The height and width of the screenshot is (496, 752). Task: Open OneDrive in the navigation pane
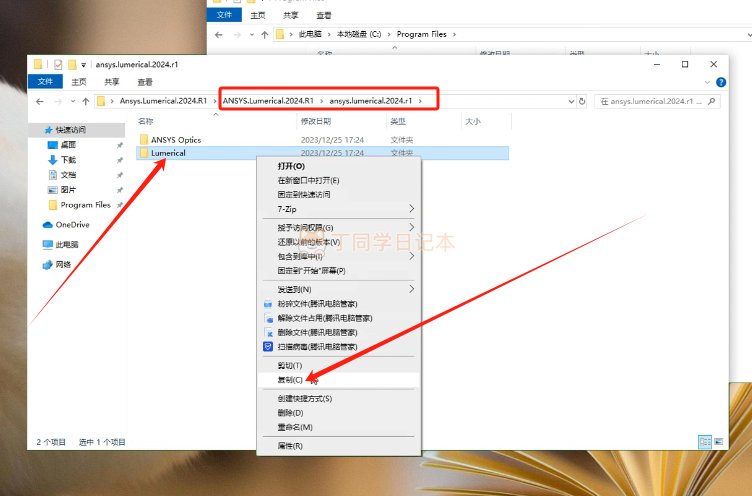(x=72, y=225)
